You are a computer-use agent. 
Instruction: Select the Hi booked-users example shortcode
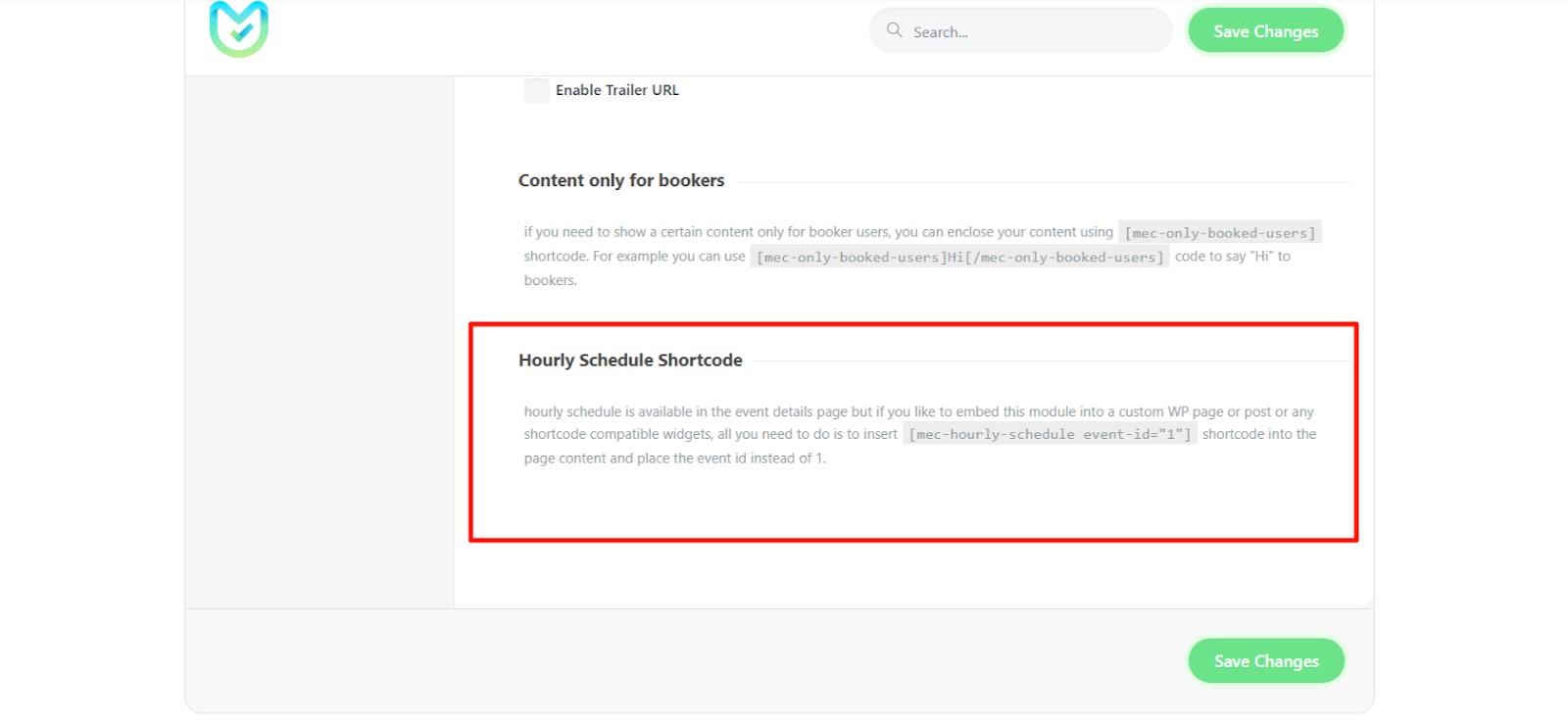959,257
